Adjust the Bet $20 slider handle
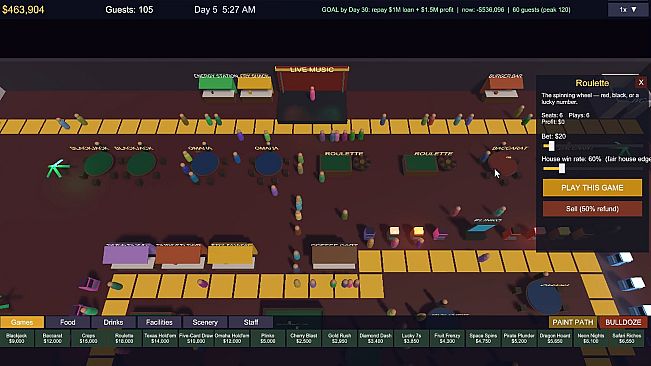This screenshot has width=651, height=366. (x=551, y=146)
